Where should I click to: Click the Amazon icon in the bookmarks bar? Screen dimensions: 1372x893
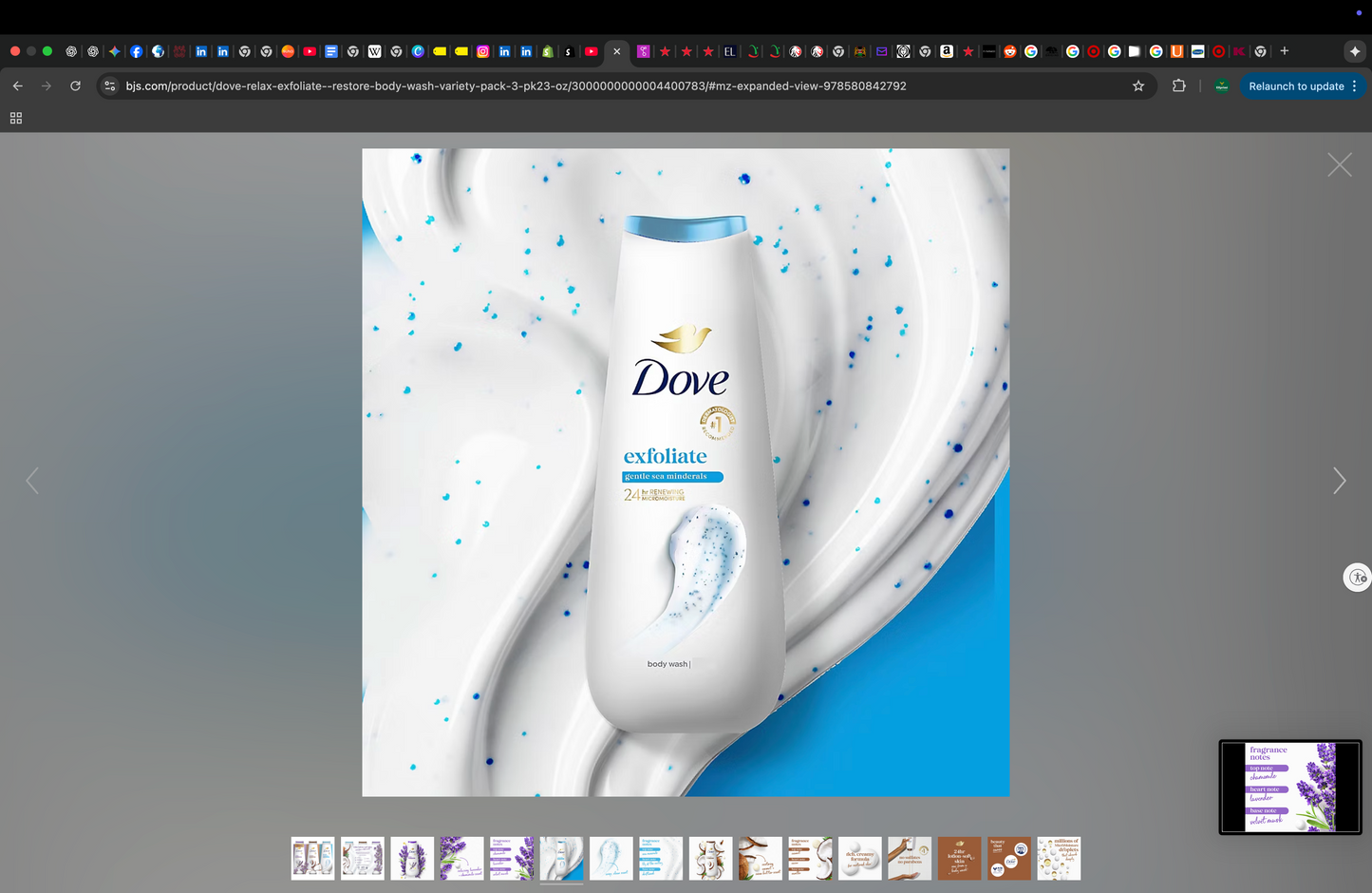(947, 51)
